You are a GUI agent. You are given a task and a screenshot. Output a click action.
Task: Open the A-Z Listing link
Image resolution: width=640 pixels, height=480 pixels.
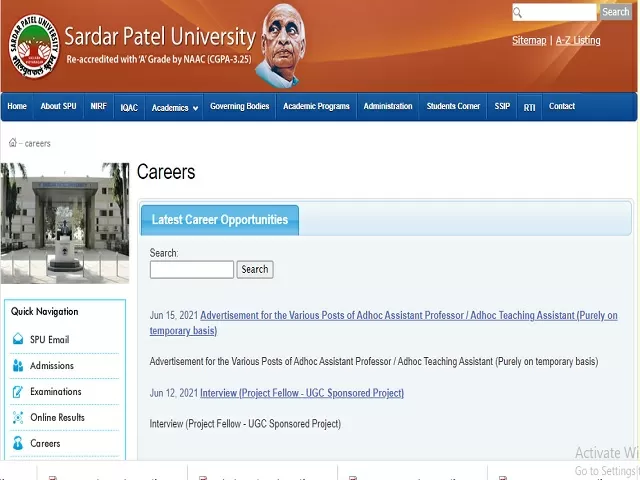tap(578, 40)
